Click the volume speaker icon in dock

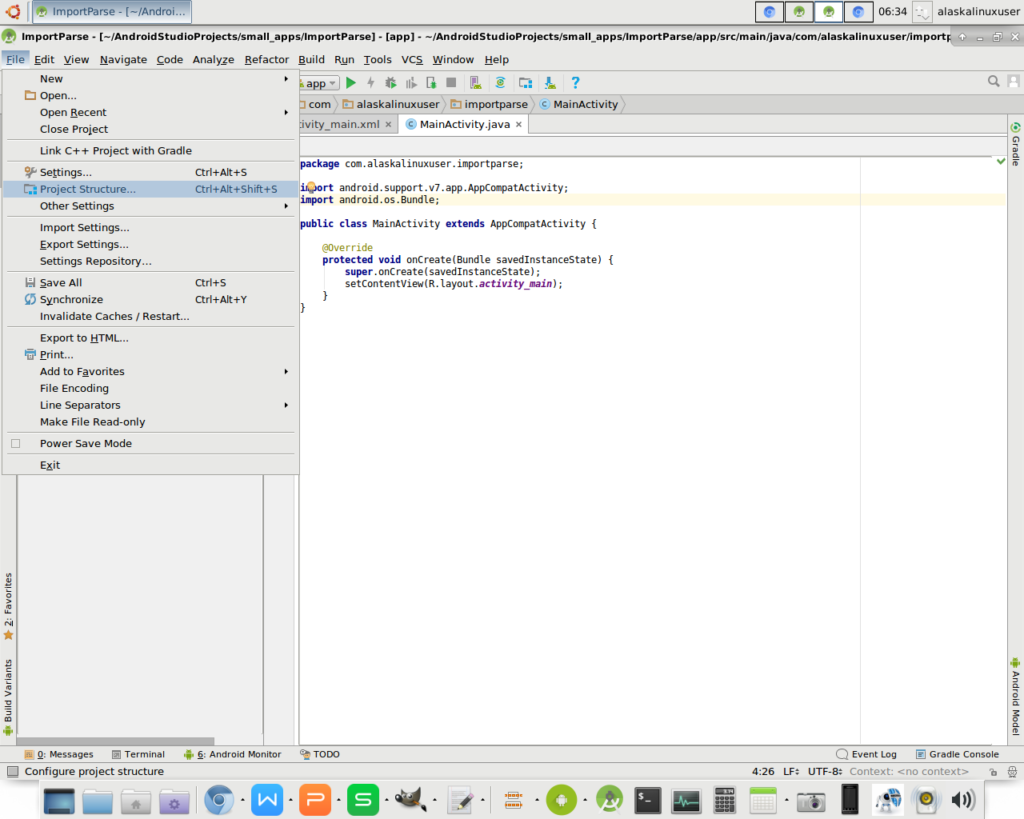(963, 800)
